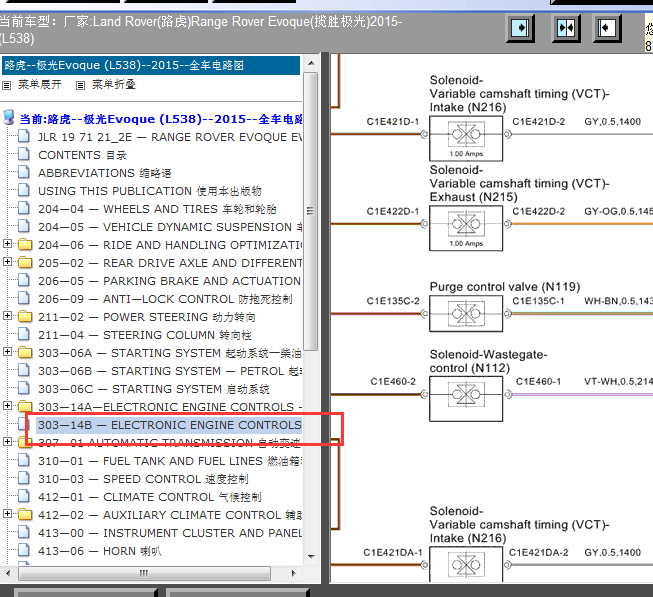Screen dimensions: 653x597
Task: Click the 205-02 folder icon
Action: coord(25,263)
